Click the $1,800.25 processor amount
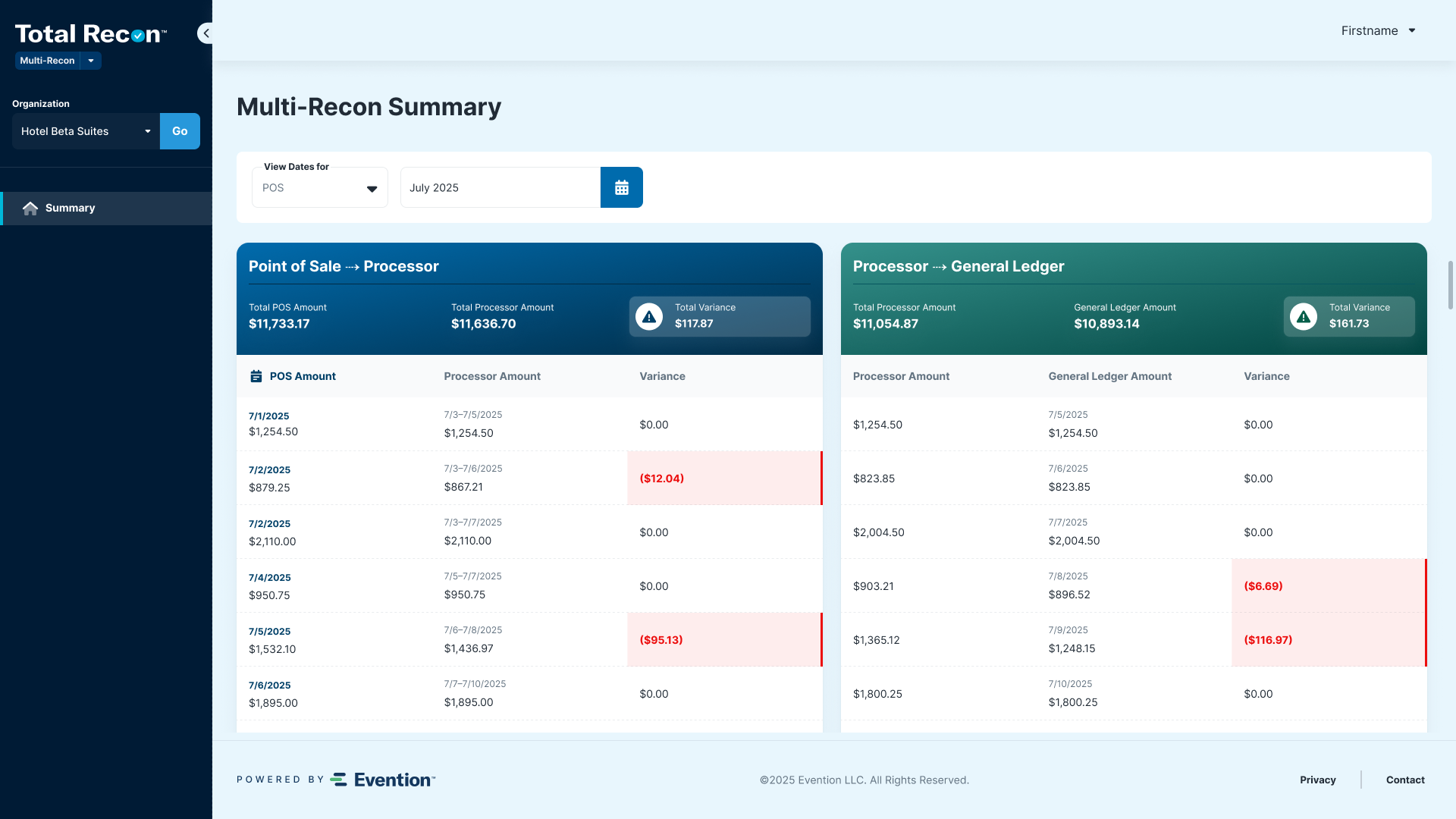1456x819 pixels. [x=877, y=694]
